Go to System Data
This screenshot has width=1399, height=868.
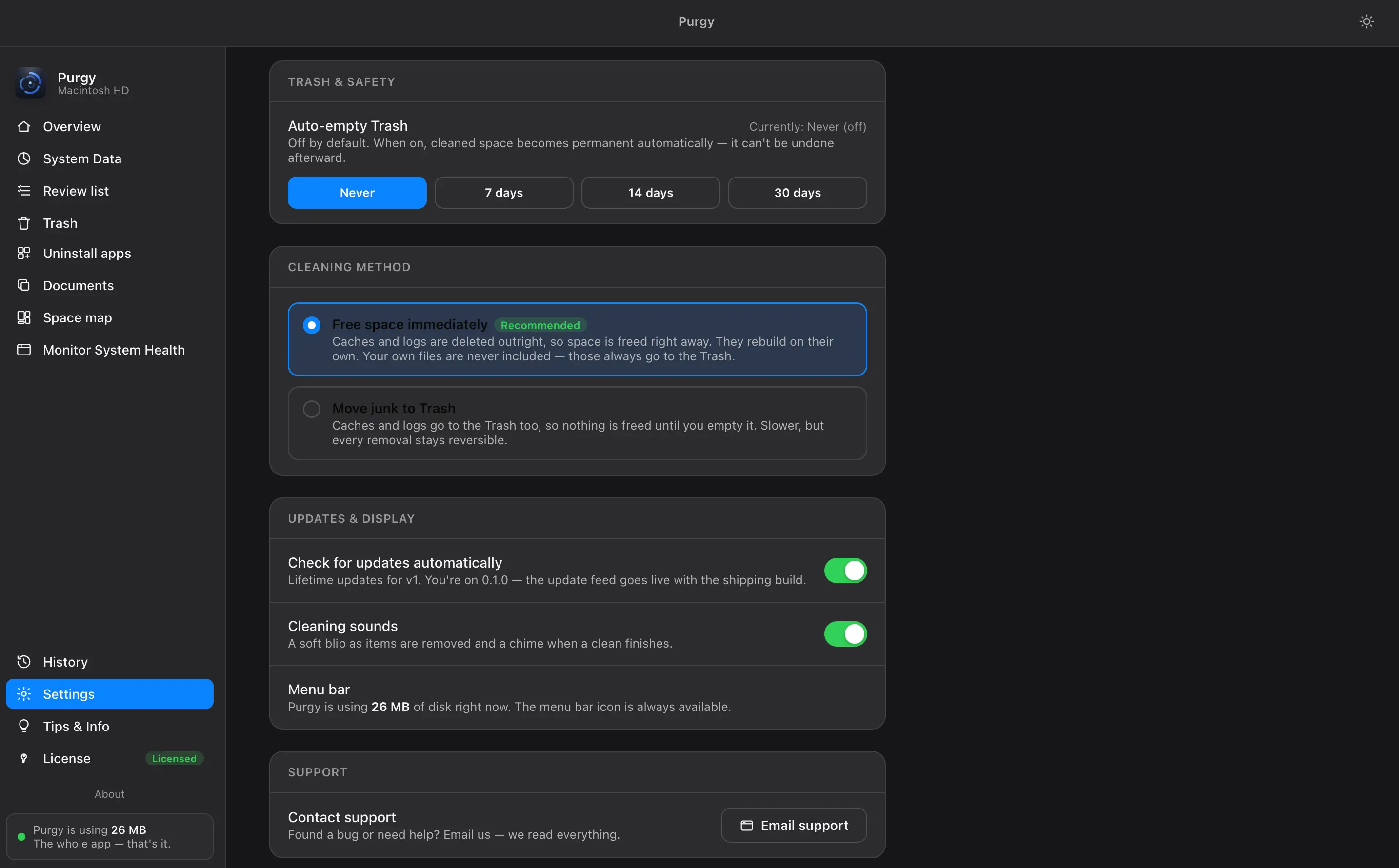110,158
